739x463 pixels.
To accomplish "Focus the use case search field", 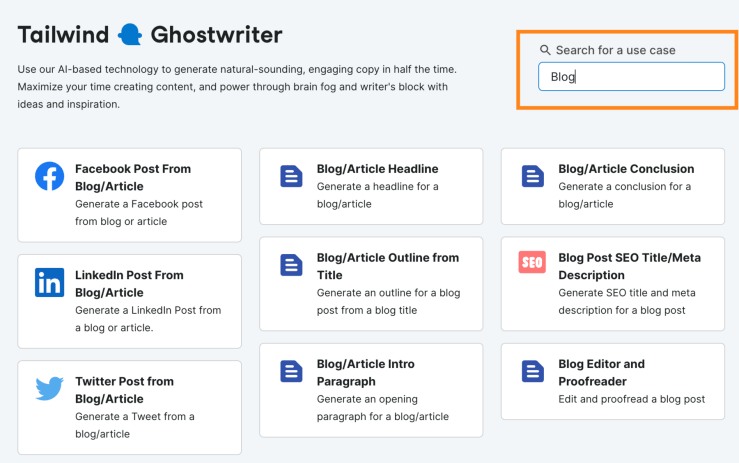I will point(630,77).
